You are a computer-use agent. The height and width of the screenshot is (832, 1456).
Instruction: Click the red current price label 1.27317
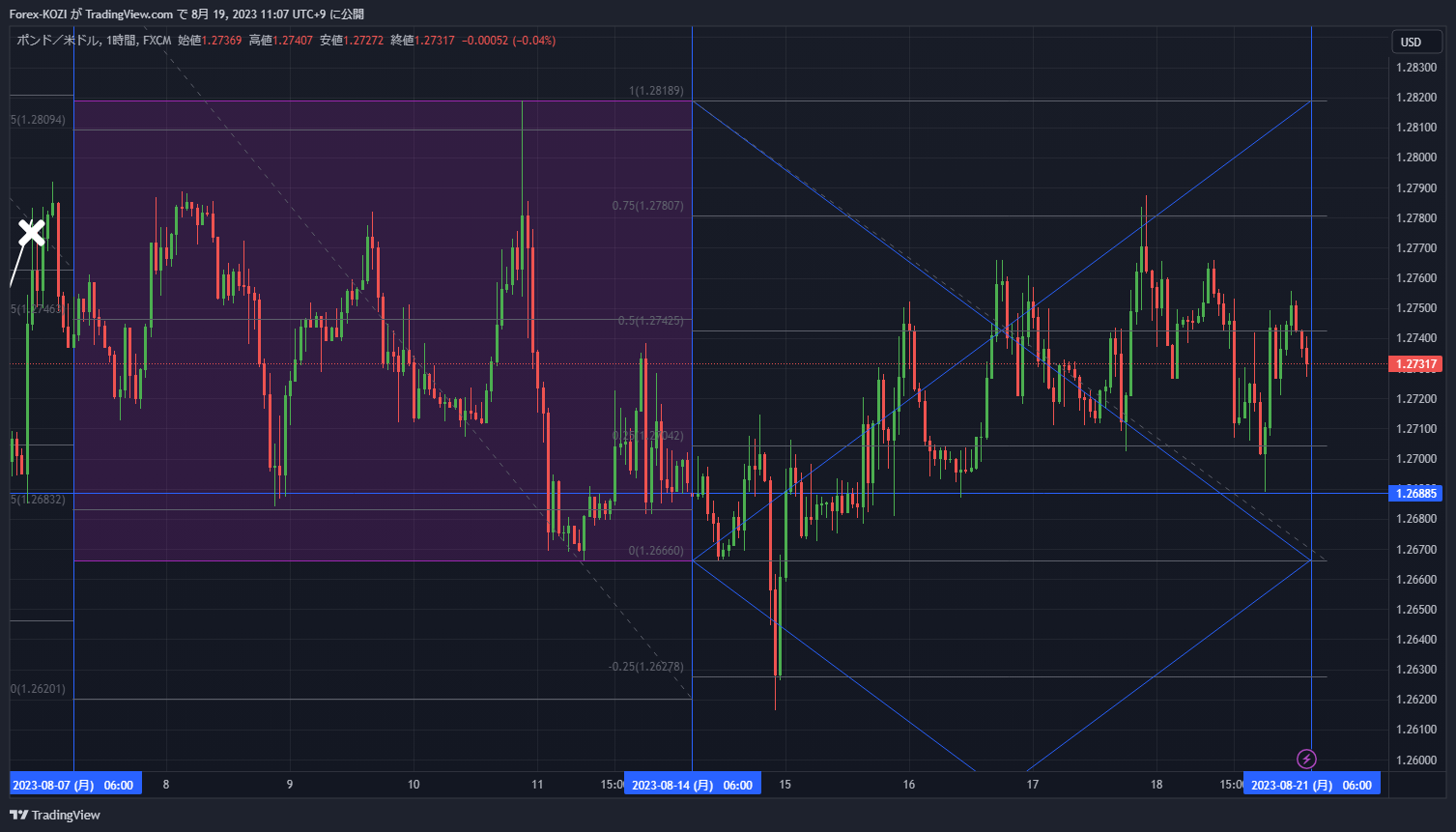(x=1414, y=364)
